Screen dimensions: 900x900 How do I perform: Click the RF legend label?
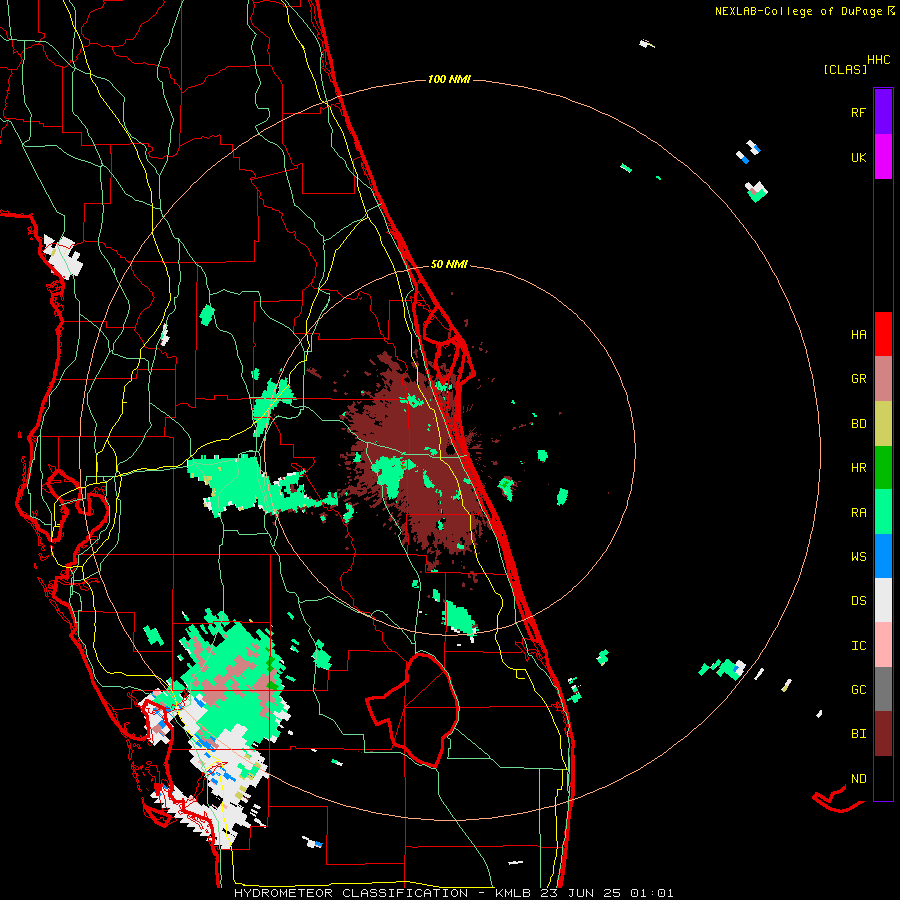(858, 112)
